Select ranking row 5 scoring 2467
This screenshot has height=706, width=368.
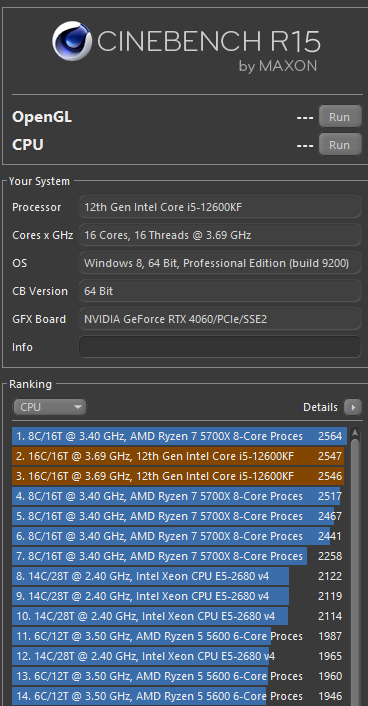click(178, 516)
